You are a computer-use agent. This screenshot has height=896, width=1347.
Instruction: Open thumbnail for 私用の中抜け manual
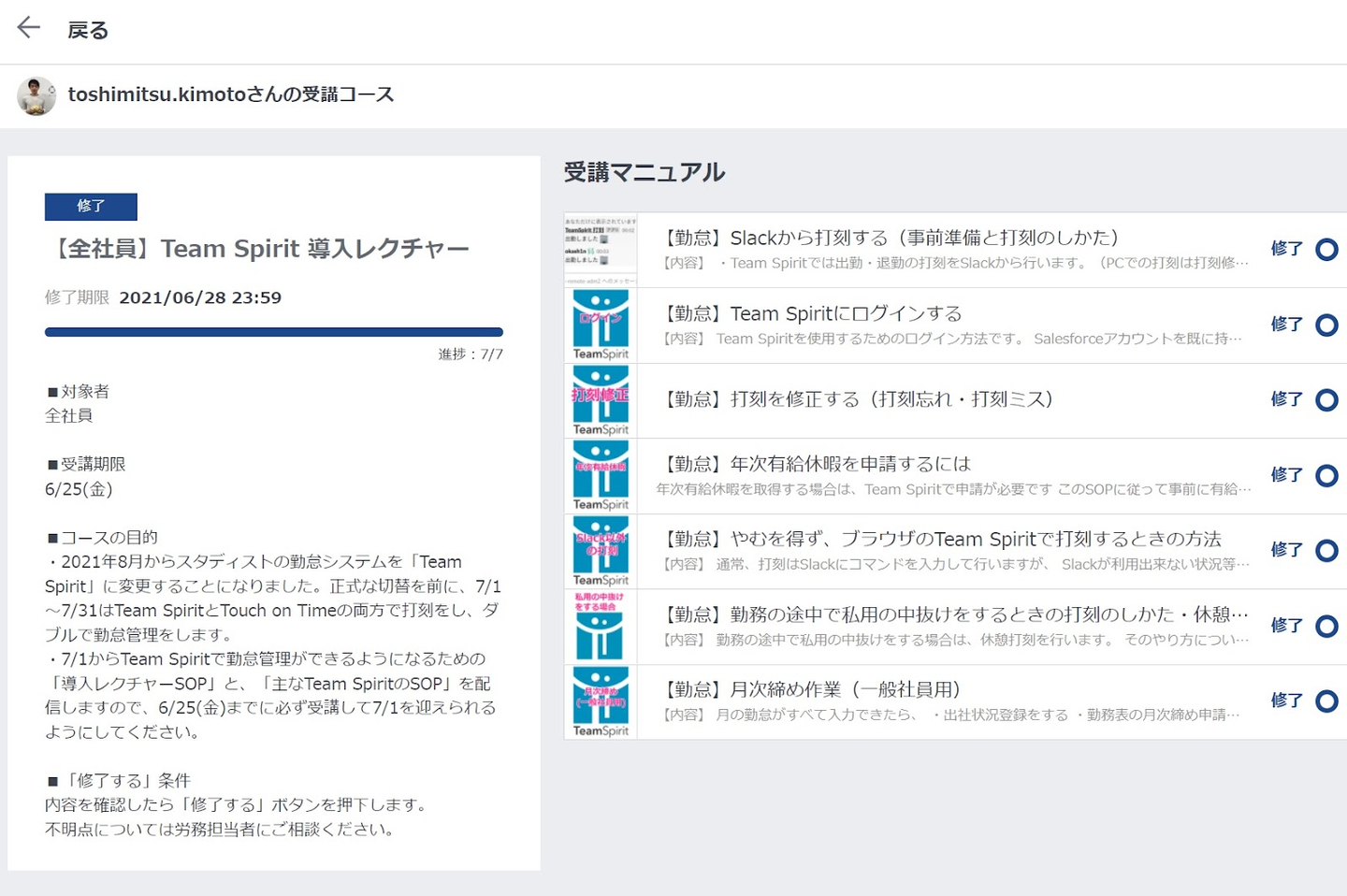pos(601,627)
